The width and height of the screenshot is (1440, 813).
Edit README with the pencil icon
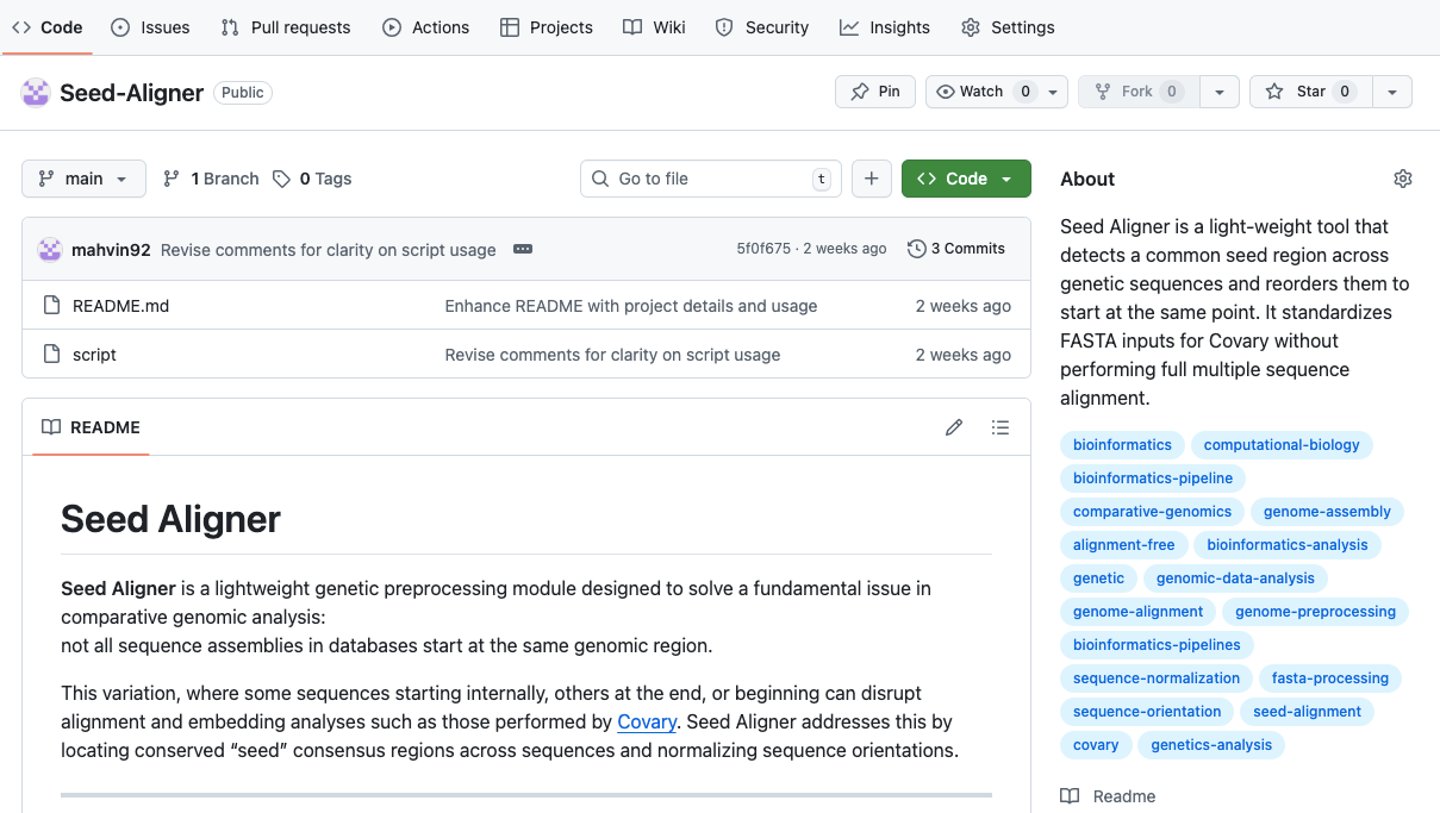(x=954, y=427)
